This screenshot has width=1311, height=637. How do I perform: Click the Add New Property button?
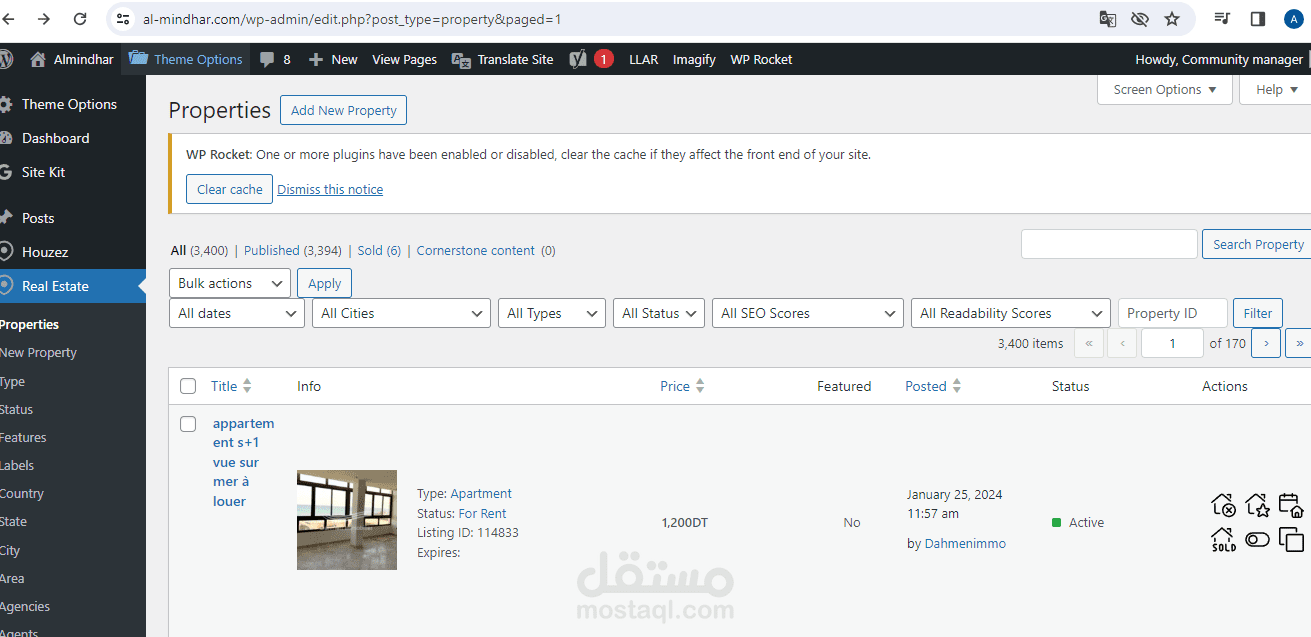pos(343,110)
